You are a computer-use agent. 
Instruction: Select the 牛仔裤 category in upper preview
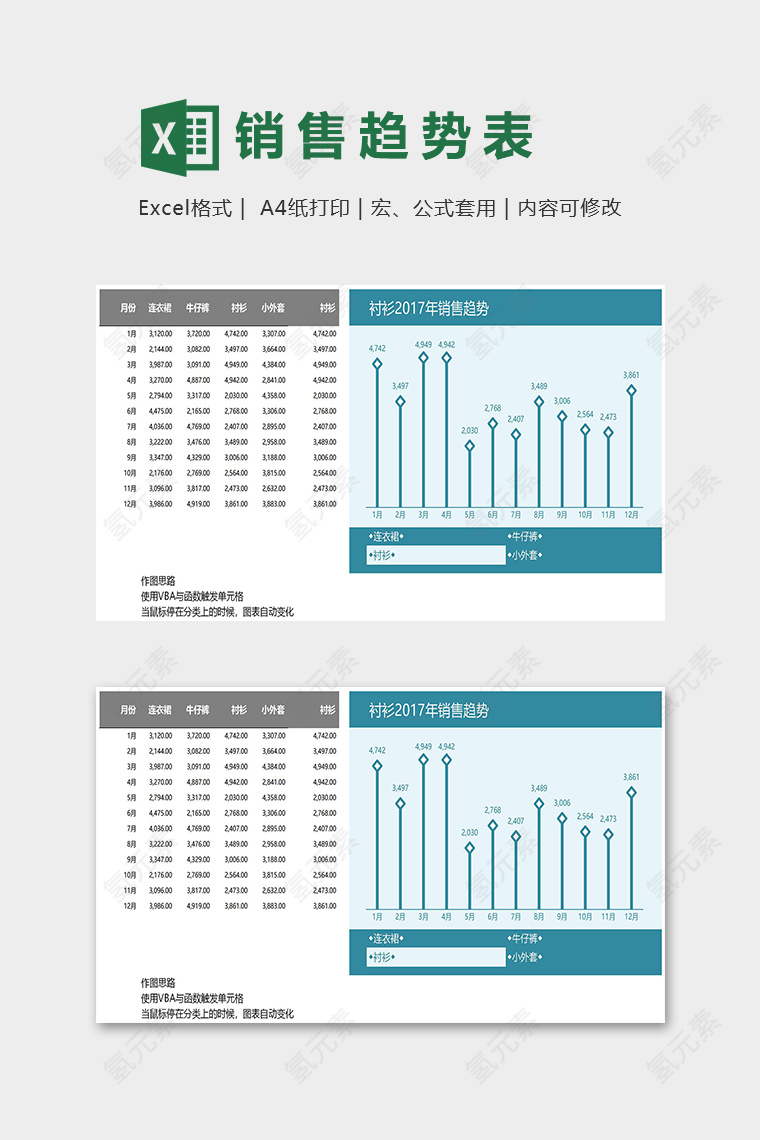(525, 536)
